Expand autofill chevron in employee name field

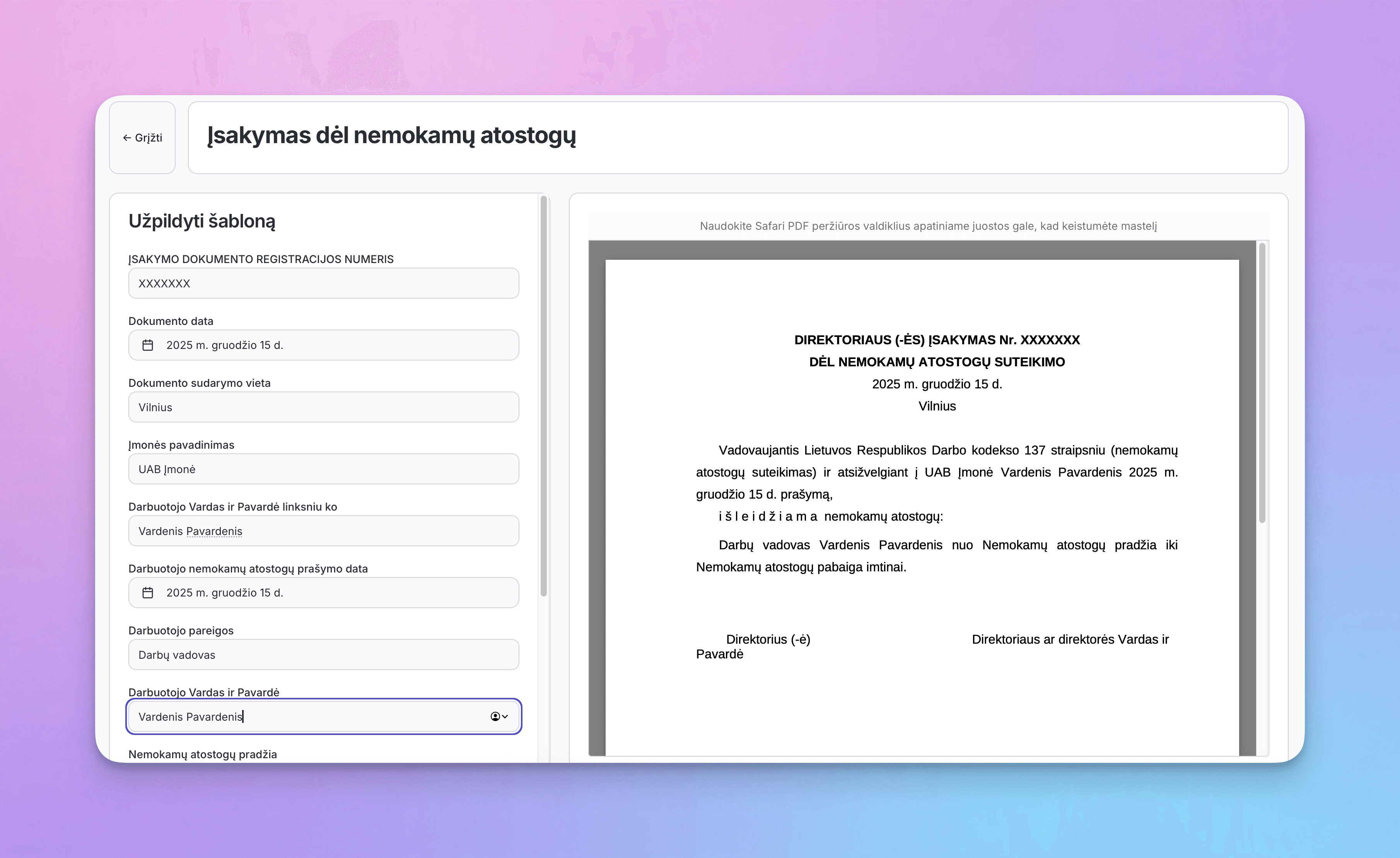click(505, 716)
